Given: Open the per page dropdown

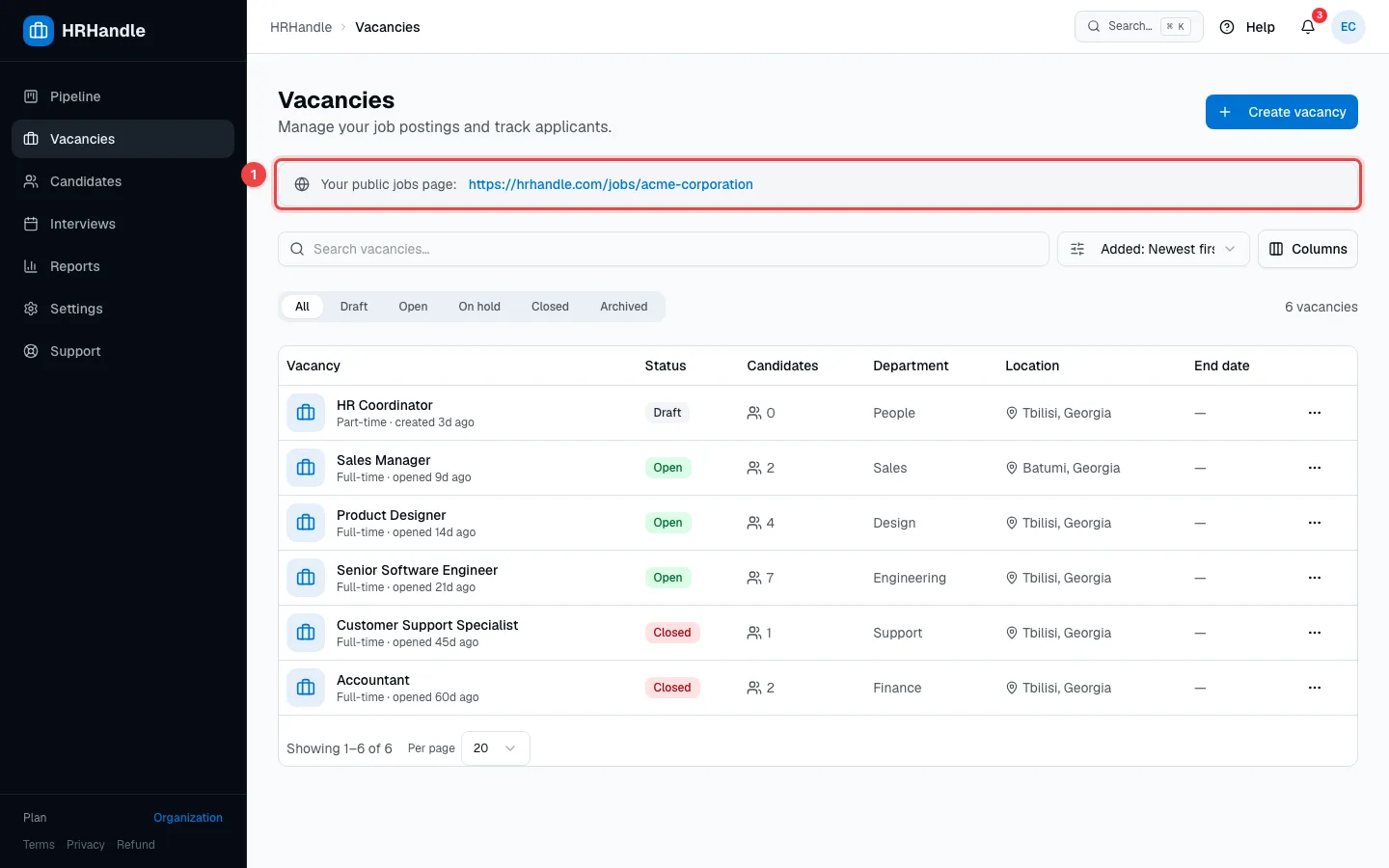Looking at the screenshot, I should 496,748.
